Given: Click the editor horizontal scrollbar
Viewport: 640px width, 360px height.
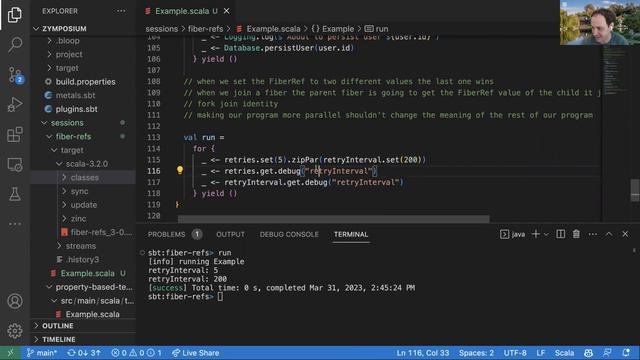Looking at the screenshot, I should [333, 219].
